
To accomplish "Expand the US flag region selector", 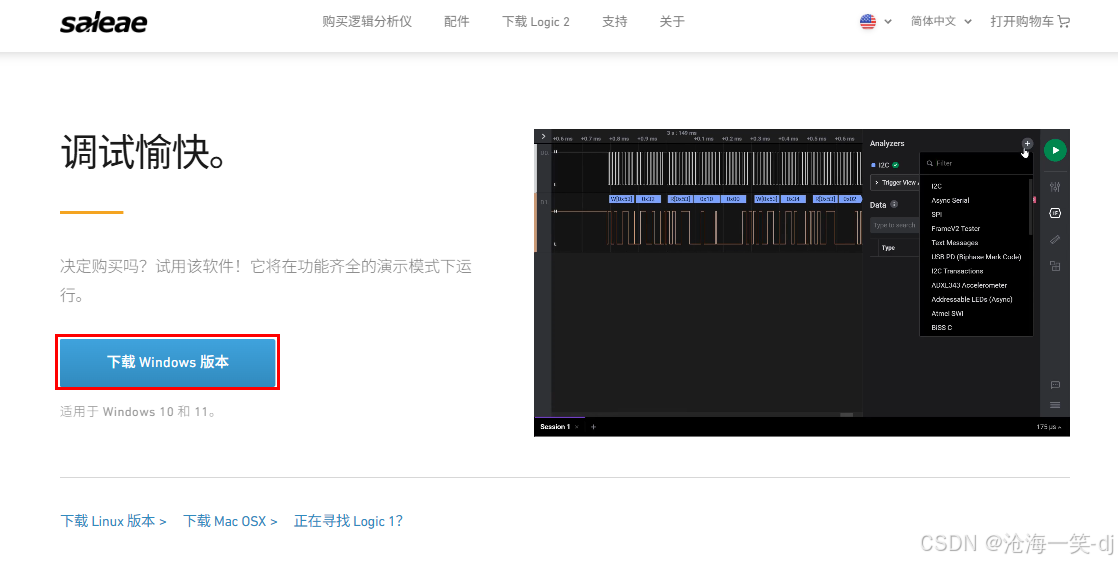I will pos(876,21).
